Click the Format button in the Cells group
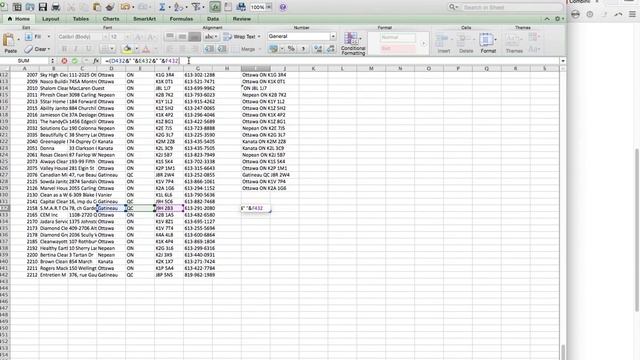The image size is (640, 360). point(488,43)
